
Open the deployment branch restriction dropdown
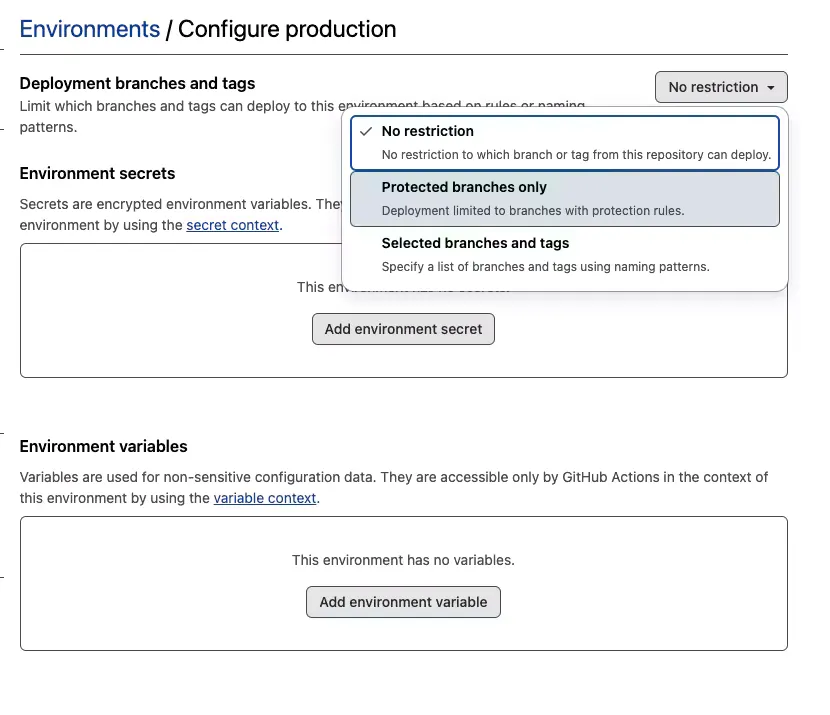click(x=720, y=87)
